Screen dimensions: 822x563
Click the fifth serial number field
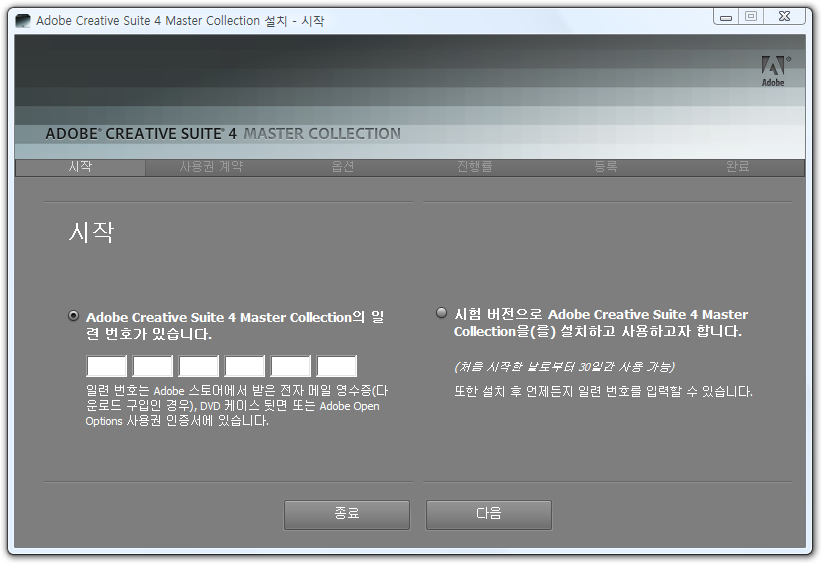[x=290, y=366]
